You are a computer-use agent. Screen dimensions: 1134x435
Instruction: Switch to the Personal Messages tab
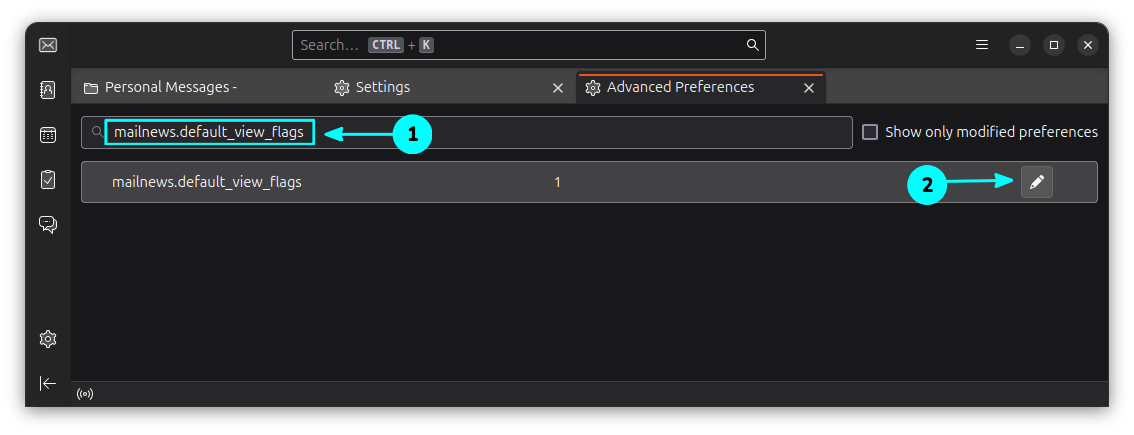coord(170,88)
